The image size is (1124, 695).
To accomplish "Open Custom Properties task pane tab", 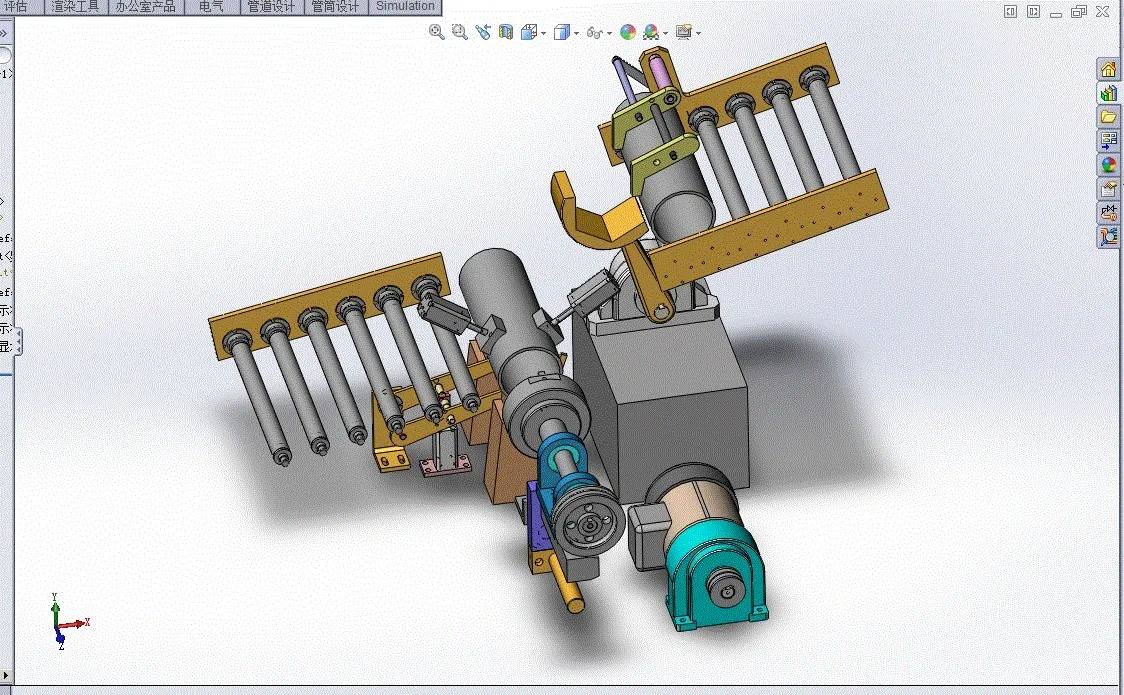I will pyautogui.click(x=1108, y=188).
